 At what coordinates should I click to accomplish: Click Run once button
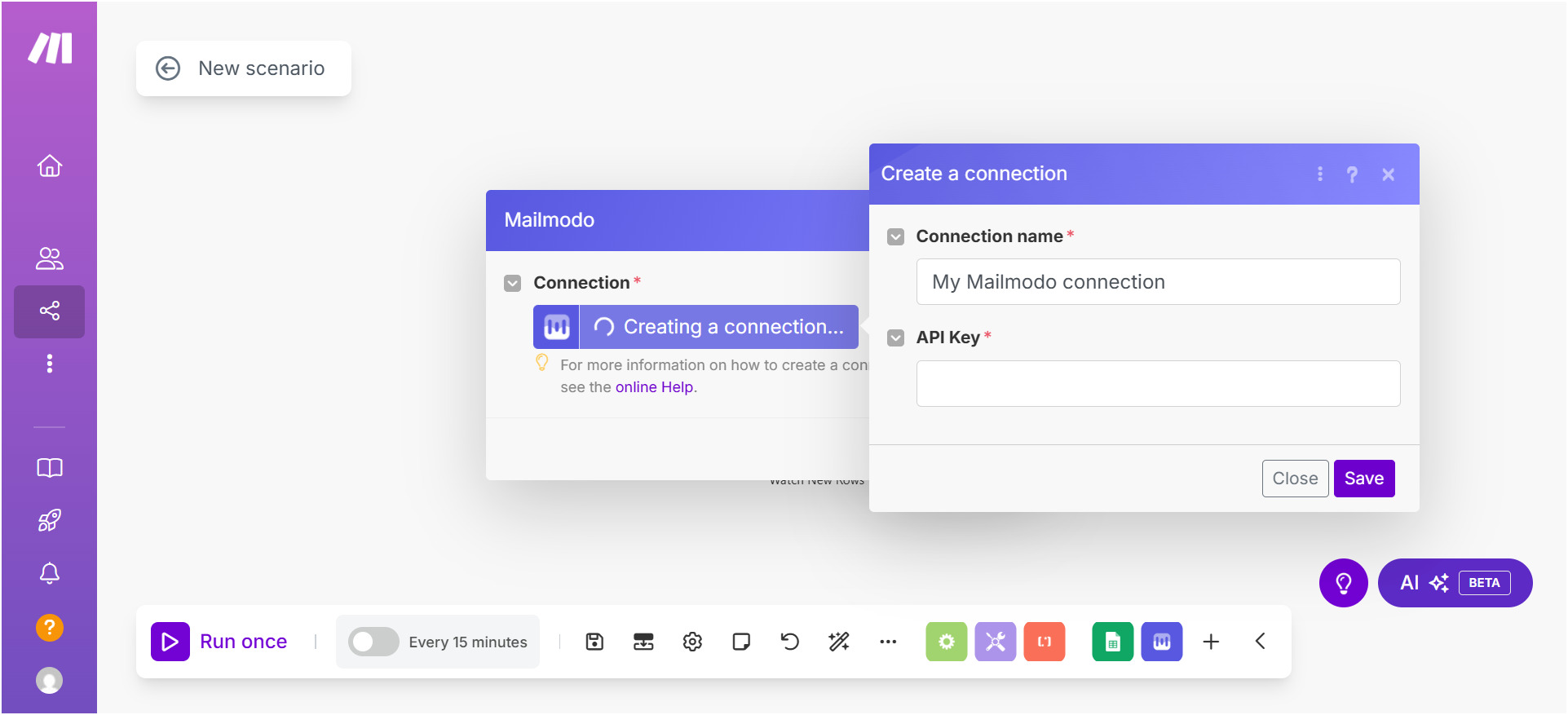pos(219,642)
